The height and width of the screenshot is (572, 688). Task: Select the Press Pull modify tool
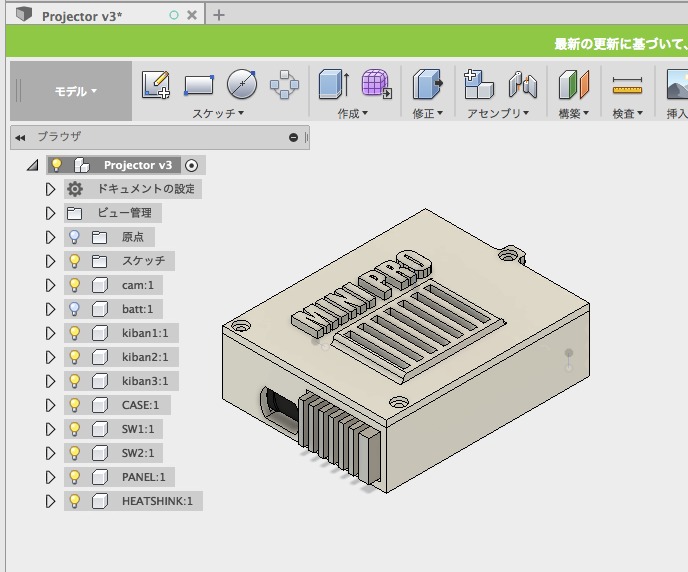tap(428, 84)
